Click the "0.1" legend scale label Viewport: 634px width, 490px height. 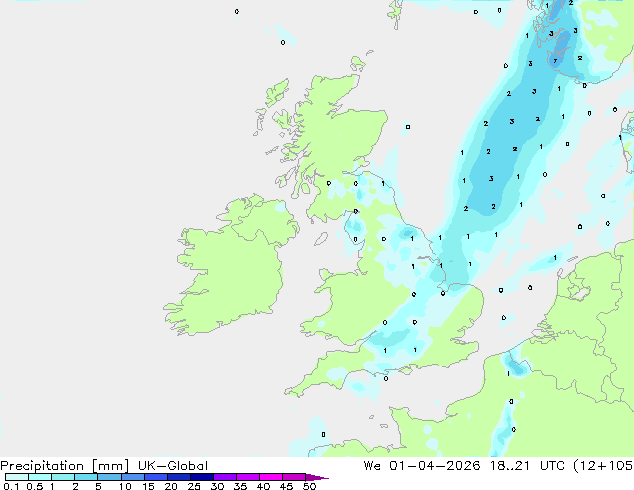11,486
